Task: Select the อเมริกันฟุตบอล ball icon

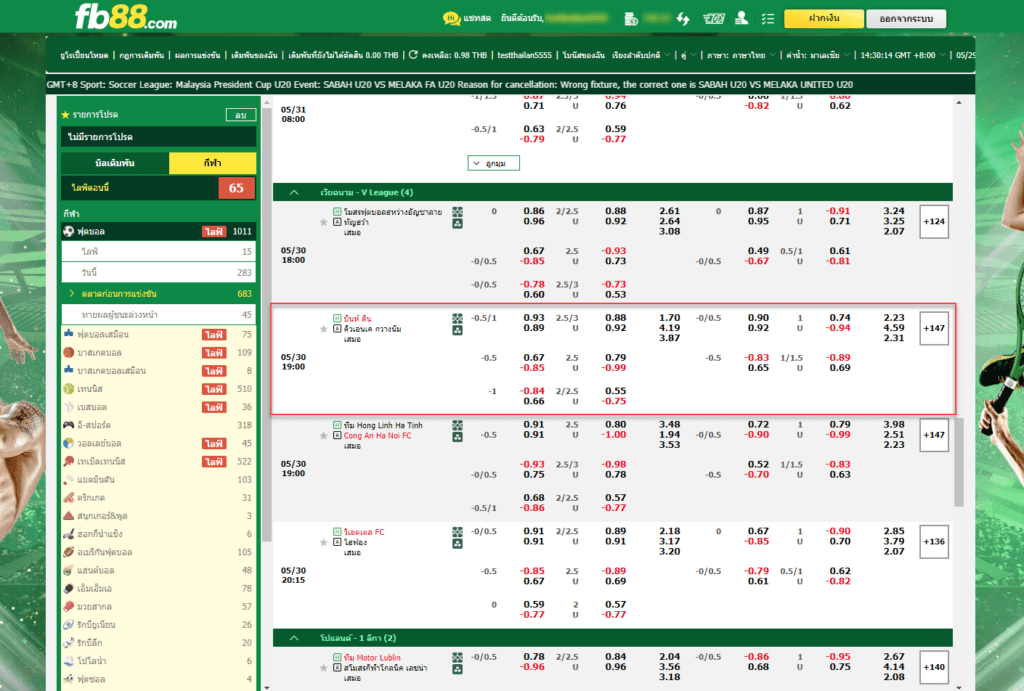Action: coord(69,552)
